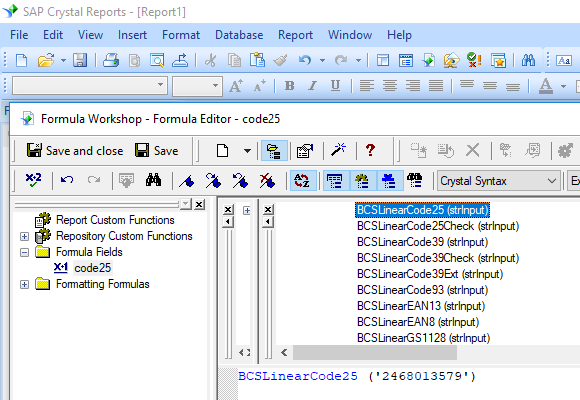Open the Edit menu
The height and width of the screenshot is (400, 580).
pos(53,35)
